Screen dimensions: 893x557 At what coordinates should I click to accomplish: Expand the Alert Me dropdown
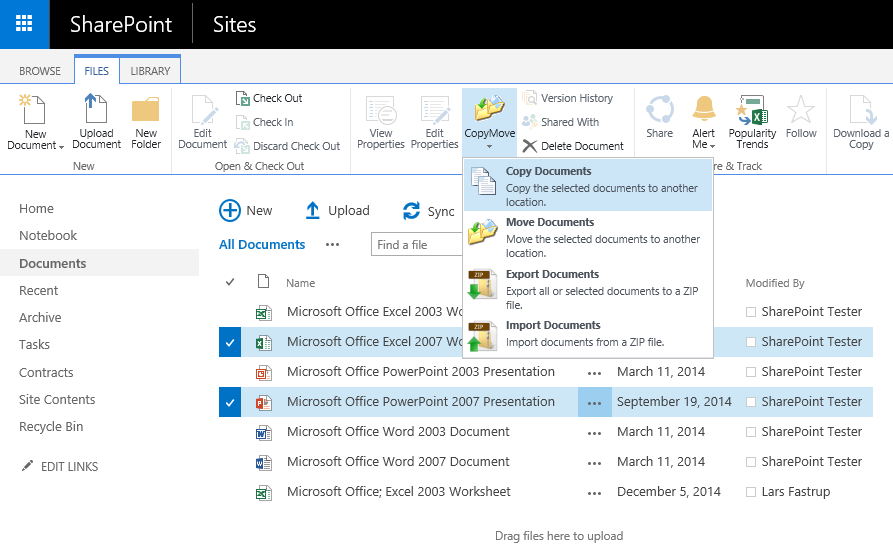point(704,146)
